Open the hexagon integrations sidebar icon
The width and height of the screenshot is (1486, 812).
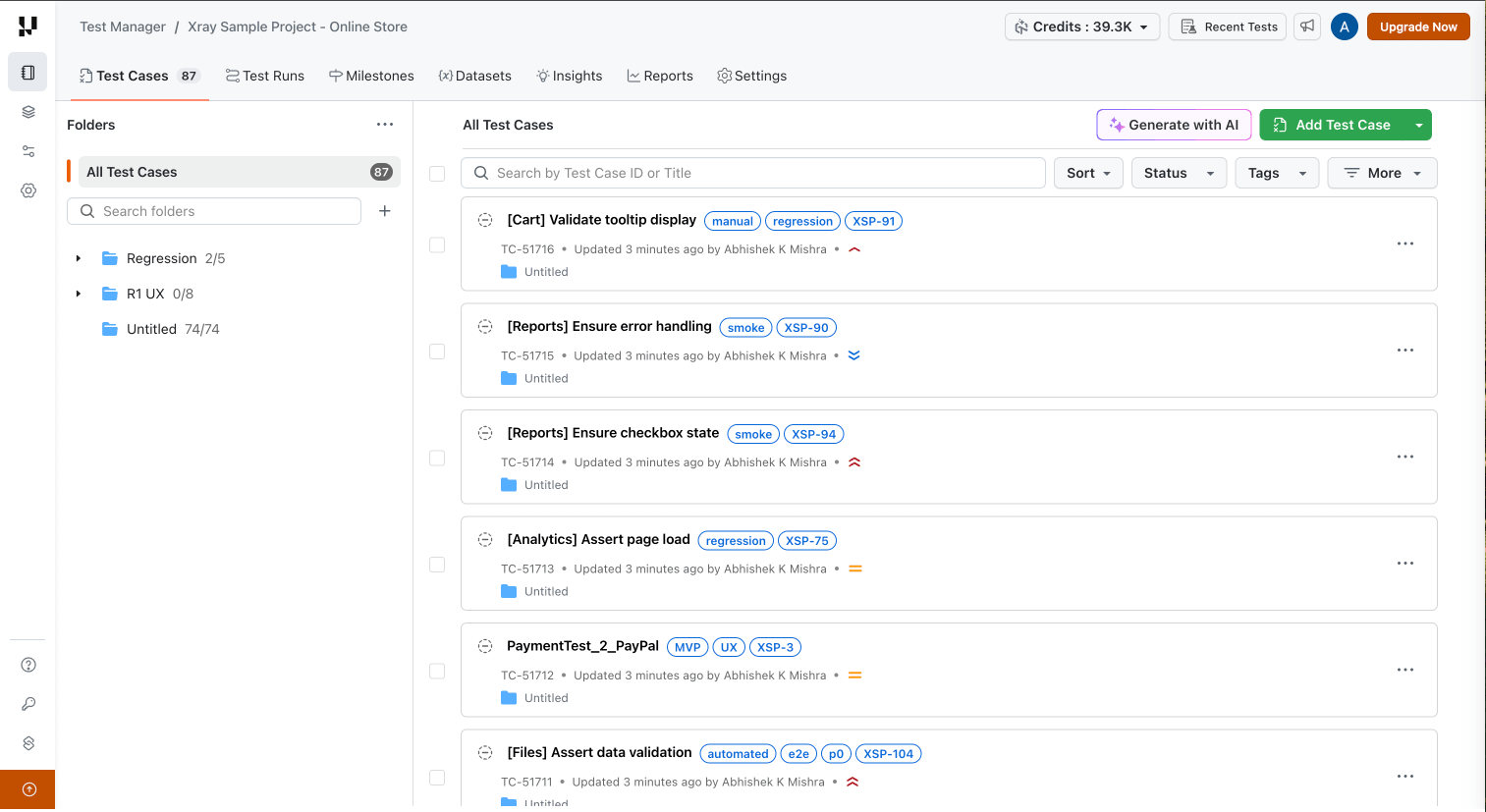(x=28, y=743)
